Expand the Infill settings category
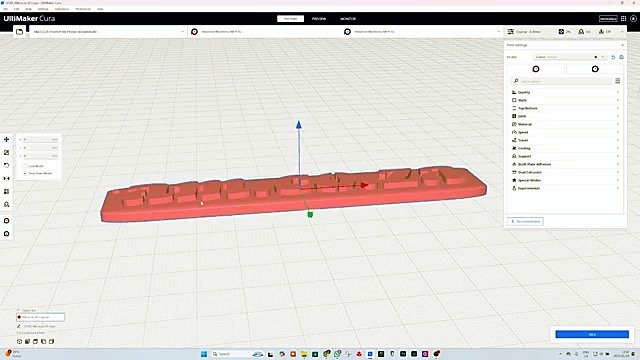Image resolution: width=640 pixels, height=360 pixels. (565, 116)
